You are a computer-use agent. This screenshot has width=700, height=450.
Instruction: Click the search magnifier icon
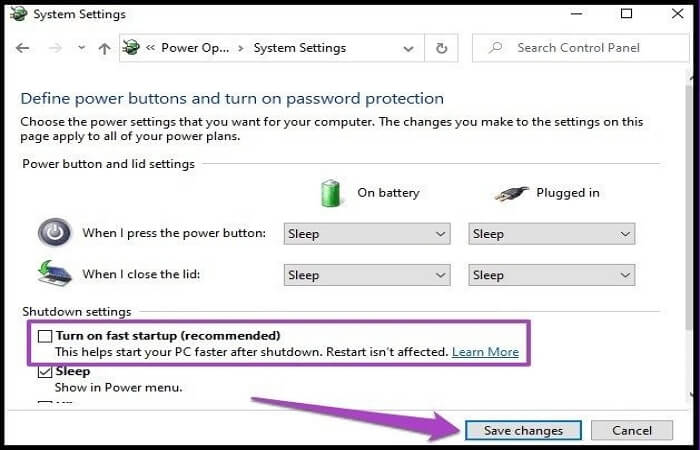click(495, 48)
